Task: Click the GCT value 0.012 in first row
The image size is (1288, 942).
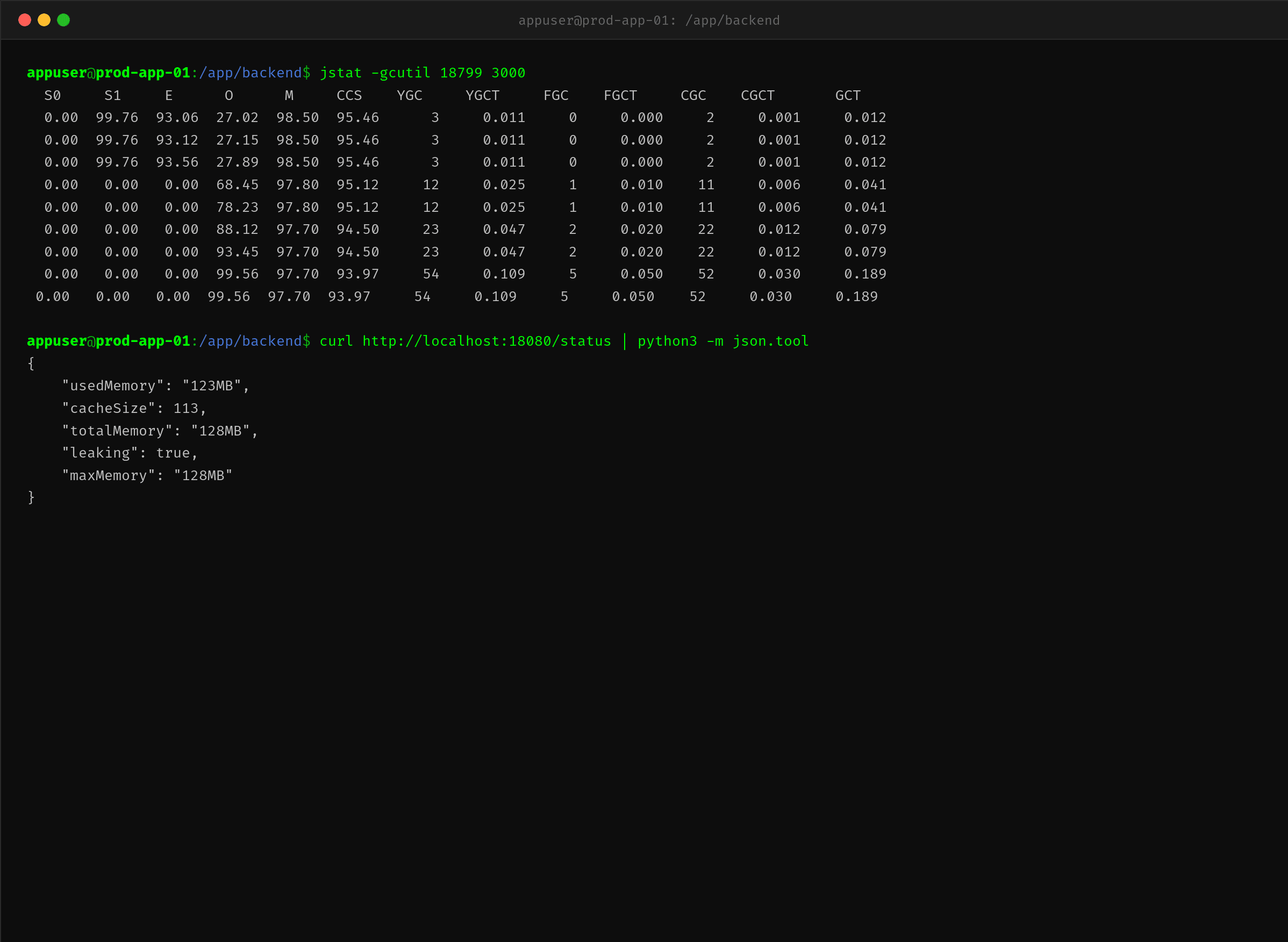Action: pyautogui.click(x=865, y=117)
